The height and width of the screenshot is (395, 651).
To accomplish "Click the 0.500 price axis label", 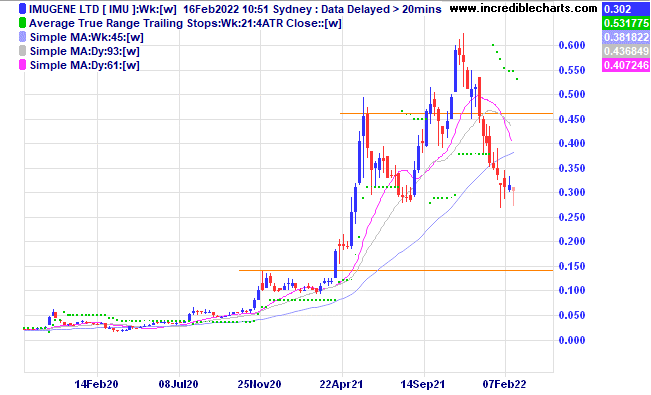I will point(572,94).
